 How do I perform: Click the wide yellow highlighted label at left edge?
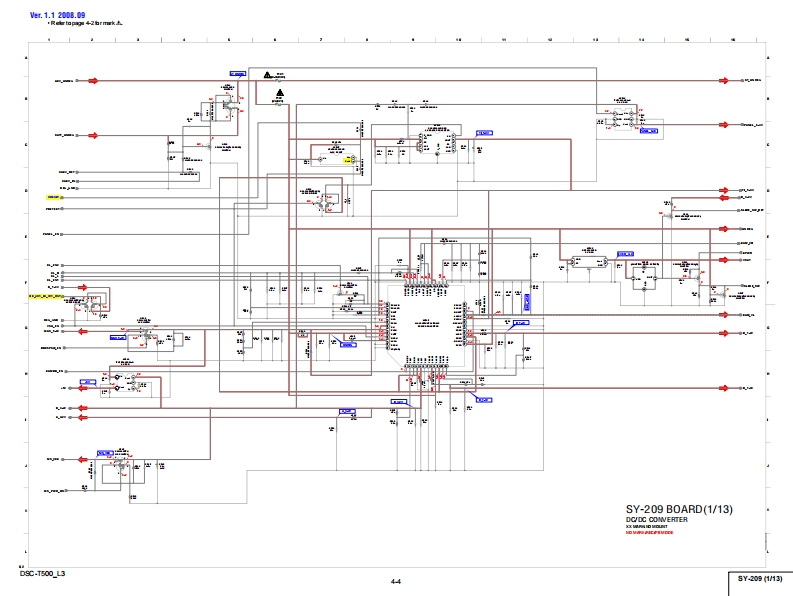[x=46, y=297]
